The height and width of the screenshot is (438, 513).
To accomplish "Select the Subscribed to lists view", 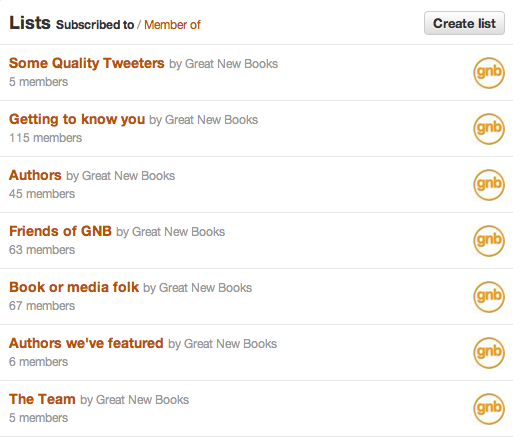I will point(95,25).
